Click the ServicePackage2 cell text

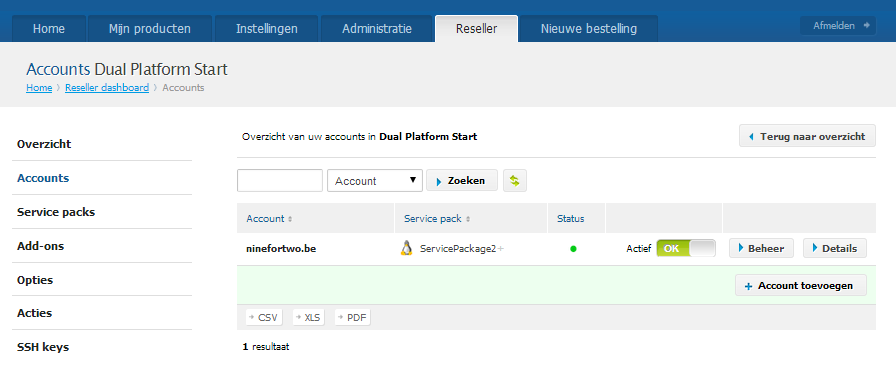point(458,249)
